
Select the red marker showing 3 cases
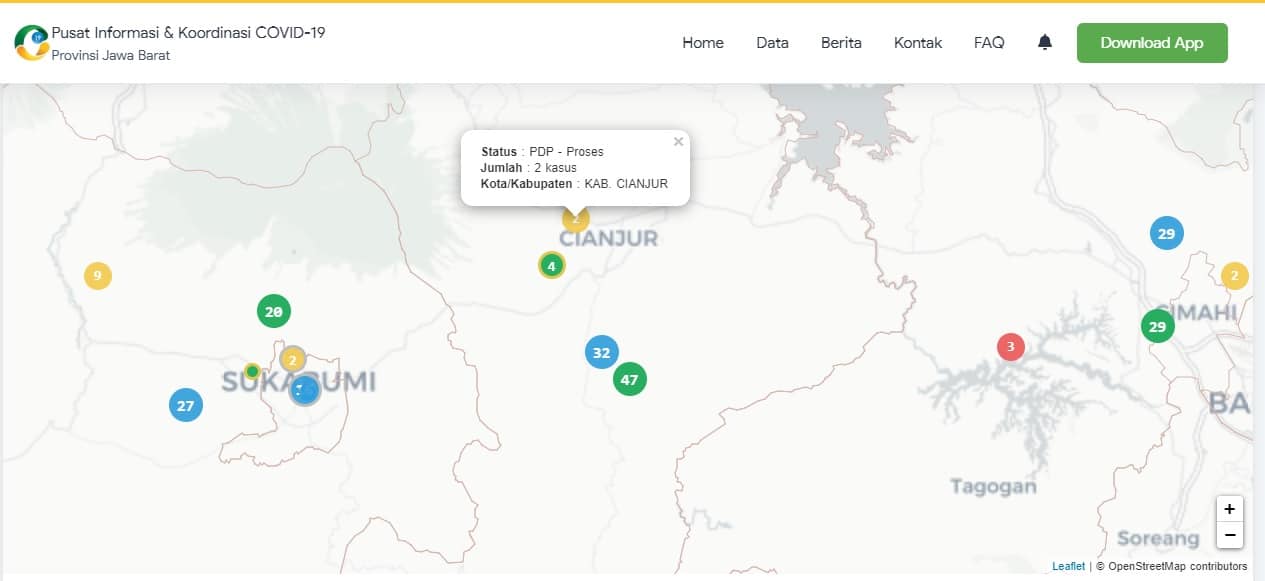tap(1011, 347)
